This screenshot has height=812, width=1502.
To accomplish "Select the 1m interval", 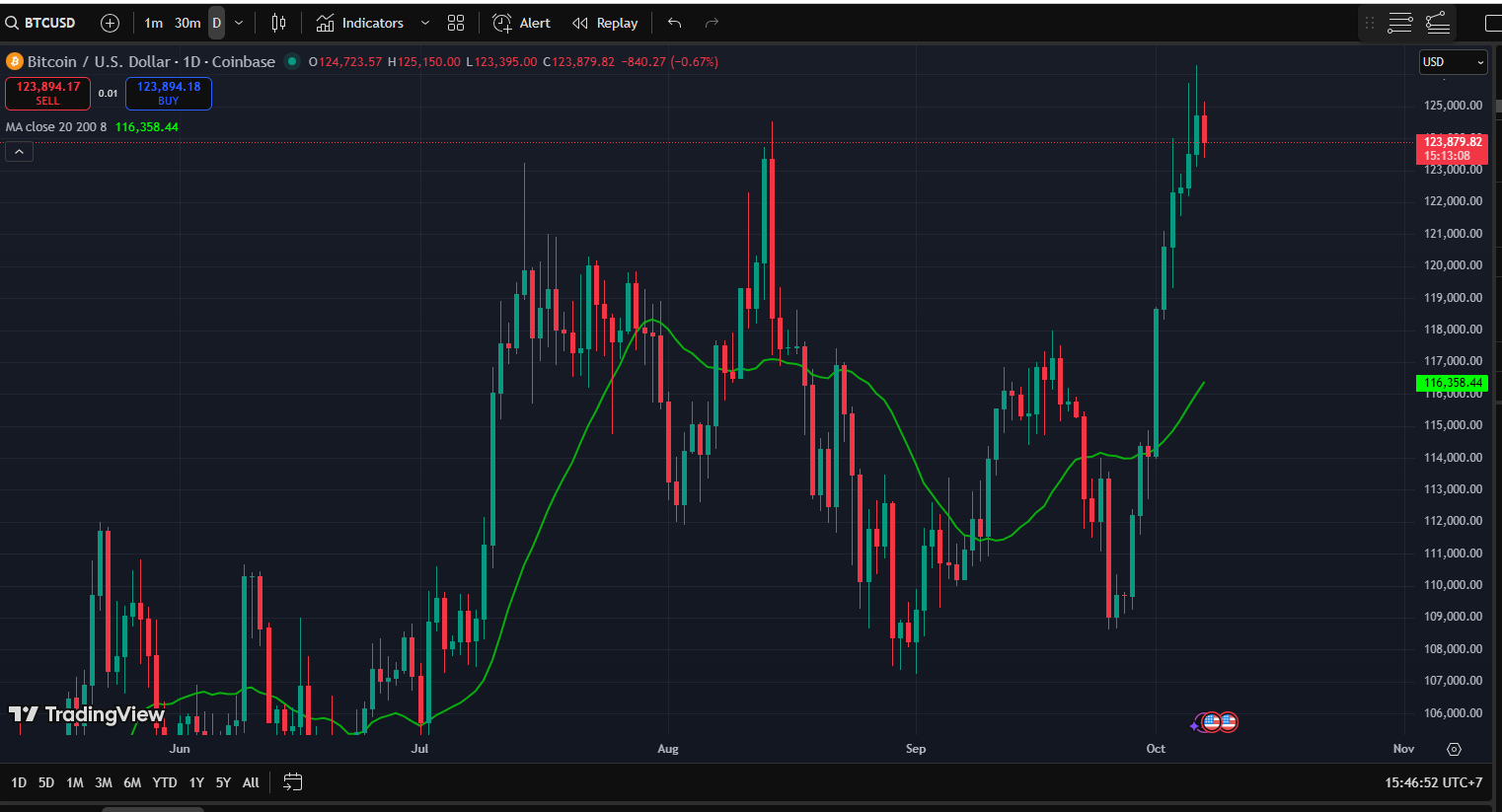I will click(x=154, y=23).
